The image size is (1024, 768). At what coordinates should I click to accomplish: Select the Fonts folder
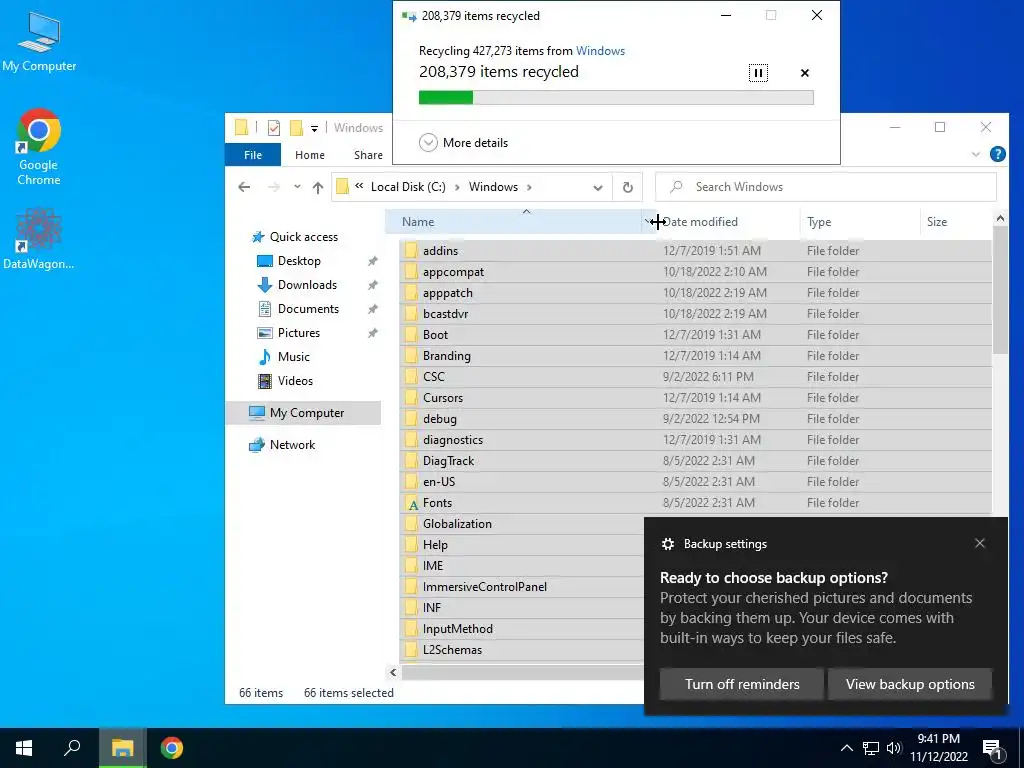[695, 503]
